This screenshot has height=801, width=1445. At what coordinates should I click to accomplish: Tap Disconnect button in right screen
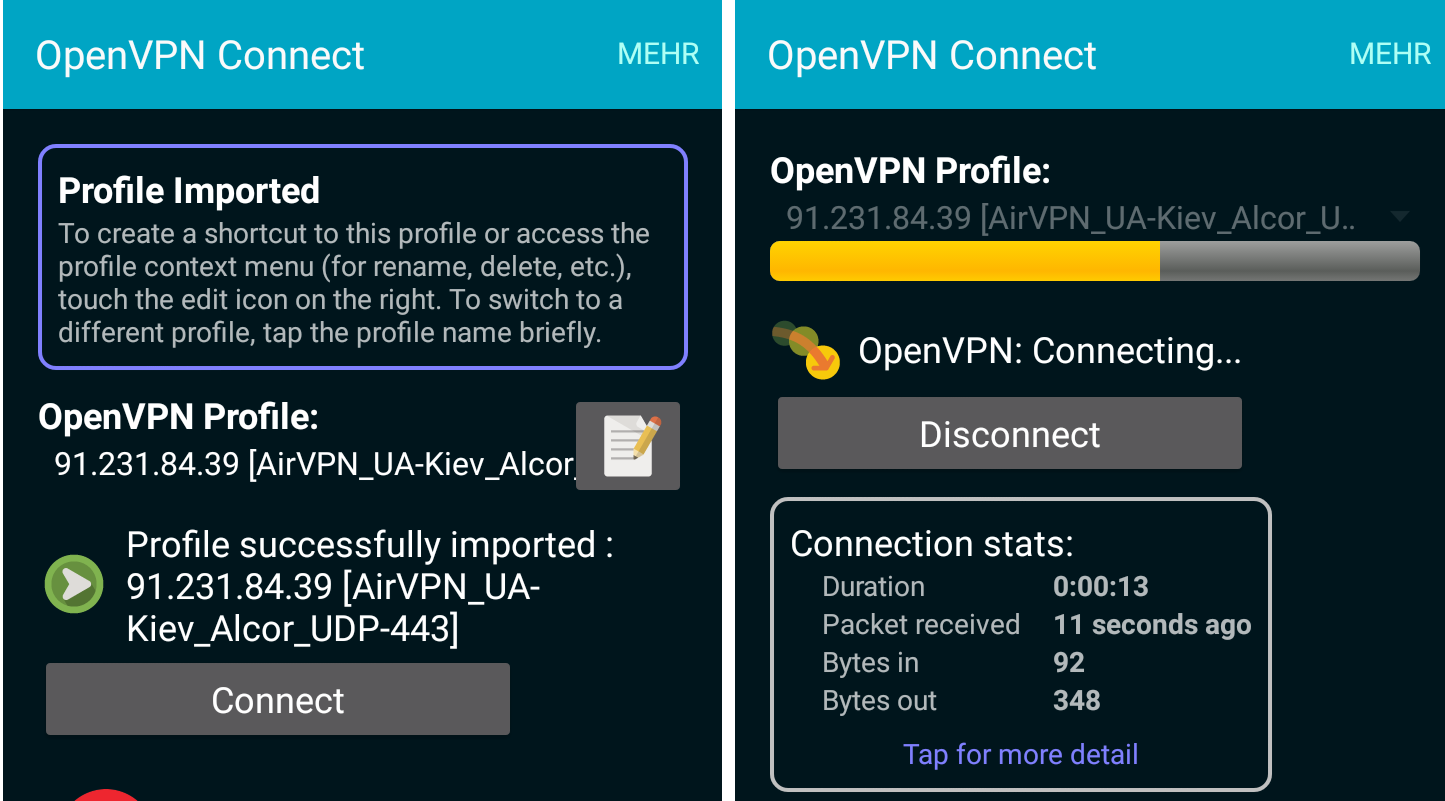[1010, 434]
